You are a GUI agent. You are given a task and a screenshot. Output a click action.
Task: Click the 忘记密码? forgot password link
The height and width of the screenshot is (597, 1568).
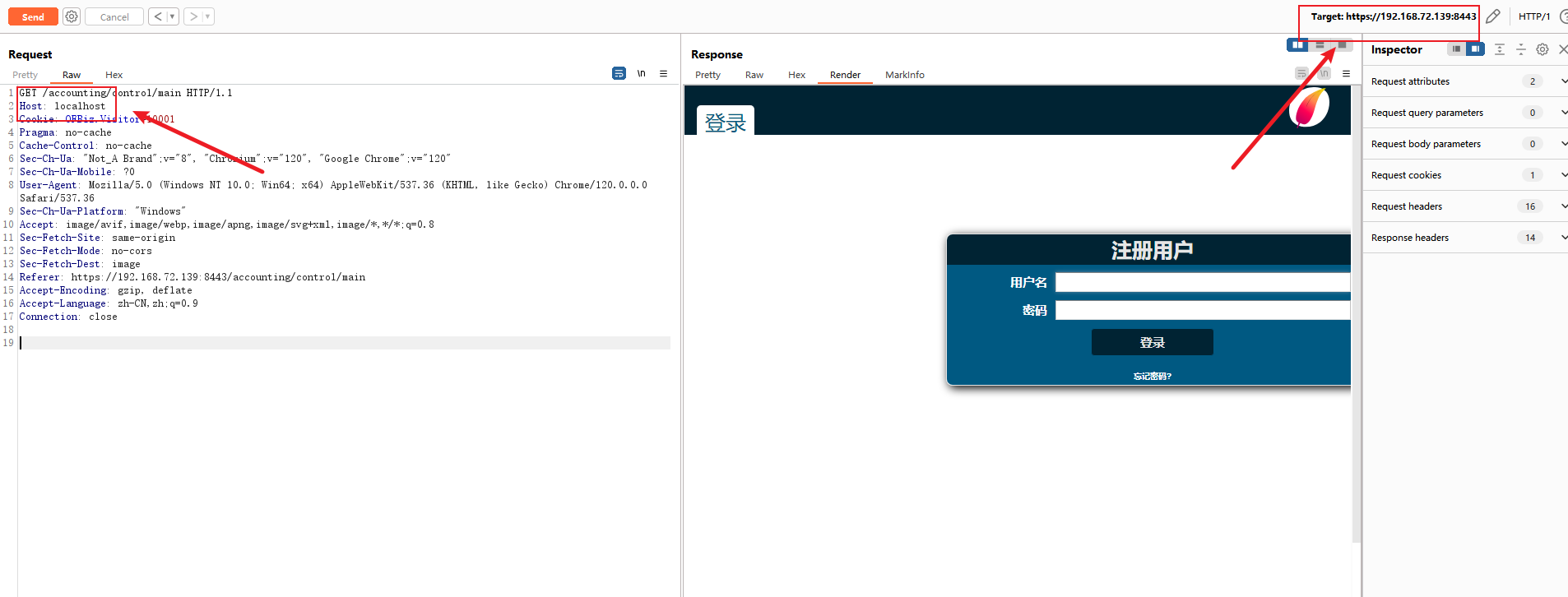click(x=1152, y=376)
